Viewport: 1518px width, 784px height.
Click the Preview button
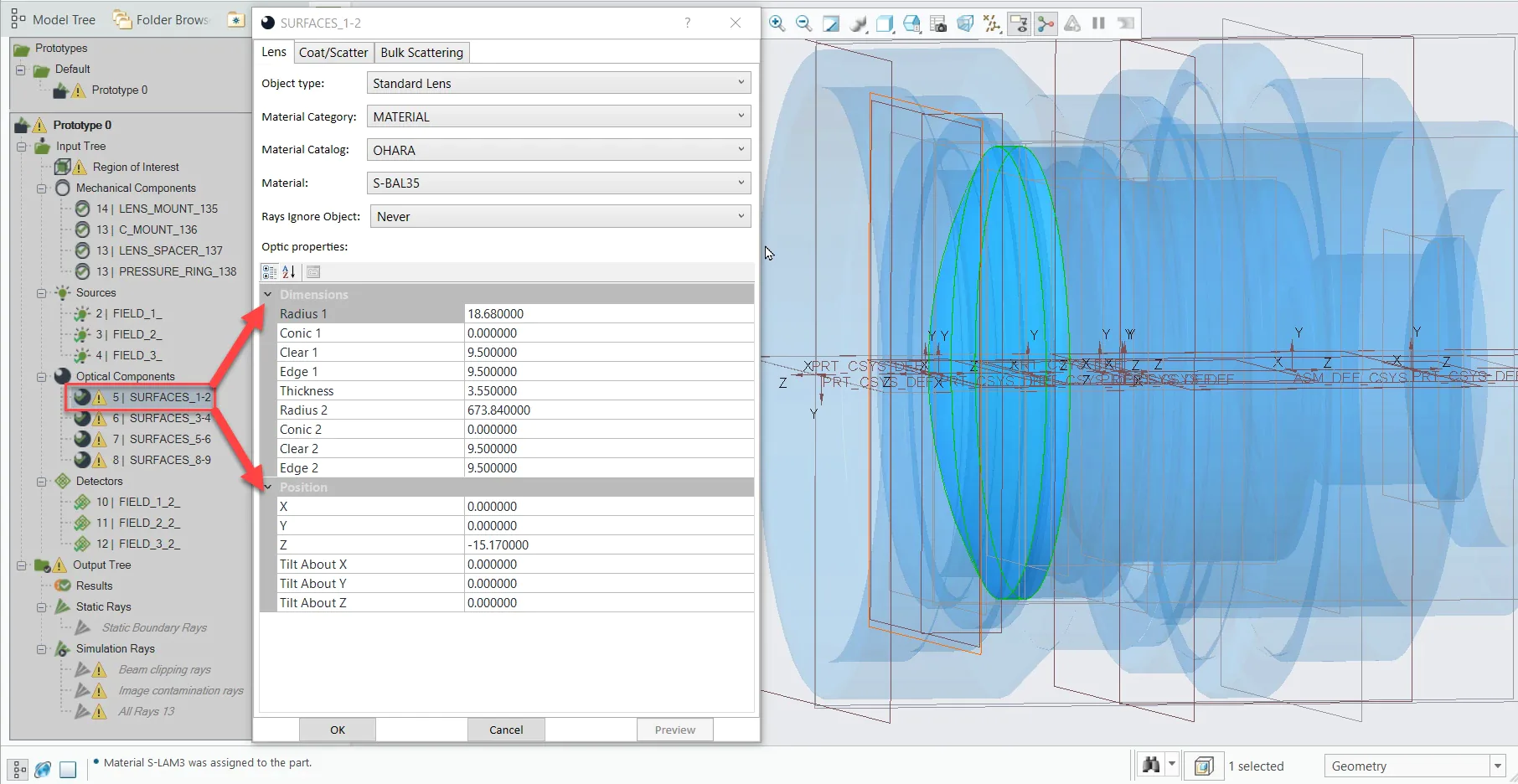pyautogui.click(x=675, y=730)
